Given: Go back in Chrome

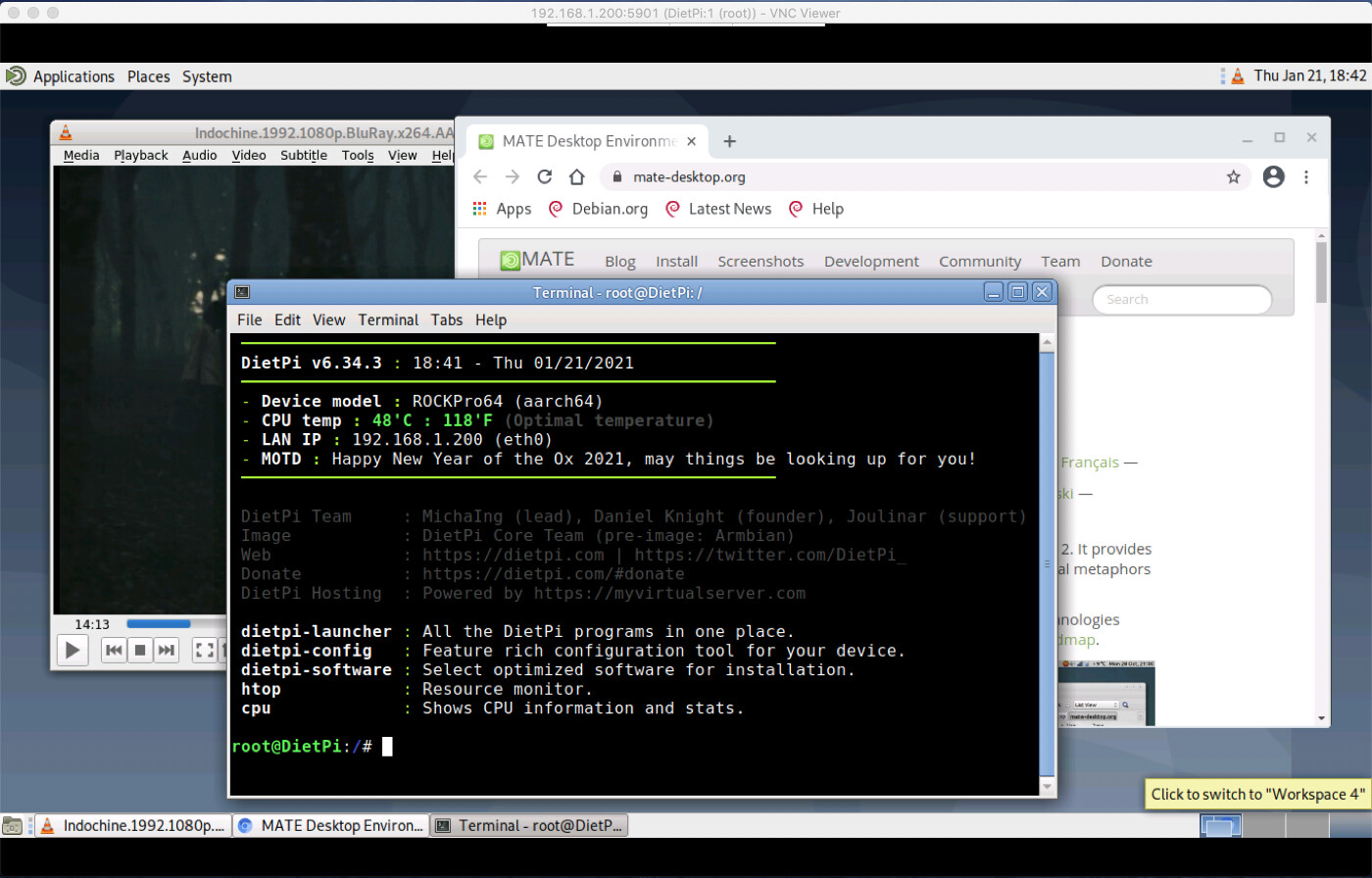Looking at the screenshot, I should (x=479, y=176).
